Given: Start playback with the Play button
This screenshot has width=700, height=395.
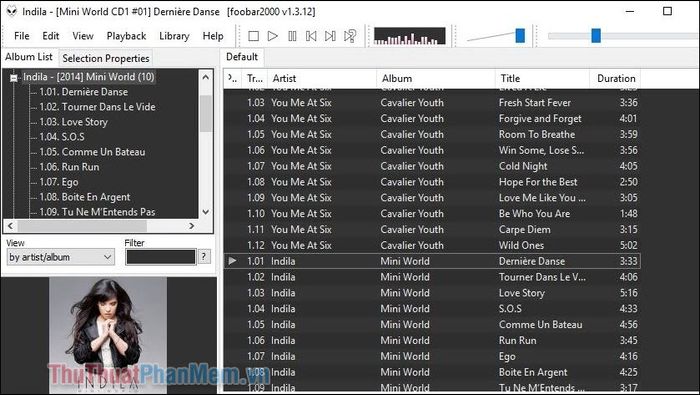Looking at the screenshot, I should tap(272, 36).
